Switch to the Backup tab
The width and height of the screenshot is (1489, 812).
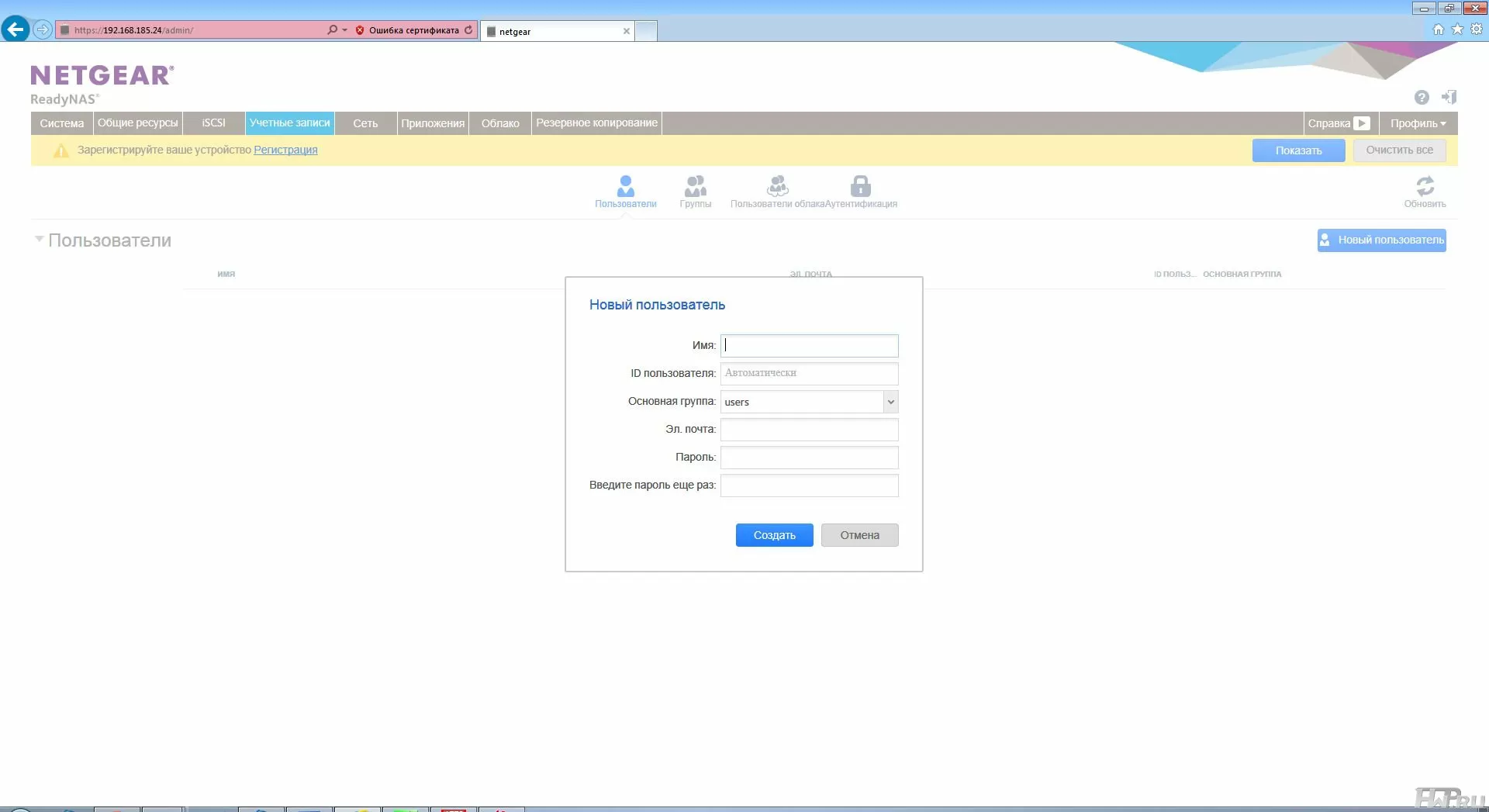pyautogui.click(x=596, y=123)
